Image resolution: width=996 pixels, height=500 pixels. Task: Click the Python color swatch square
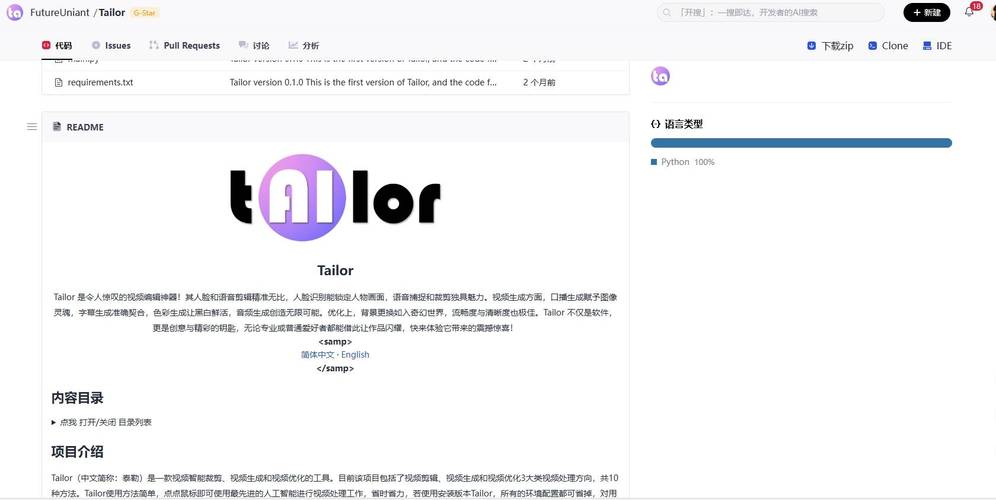point(654,162)
